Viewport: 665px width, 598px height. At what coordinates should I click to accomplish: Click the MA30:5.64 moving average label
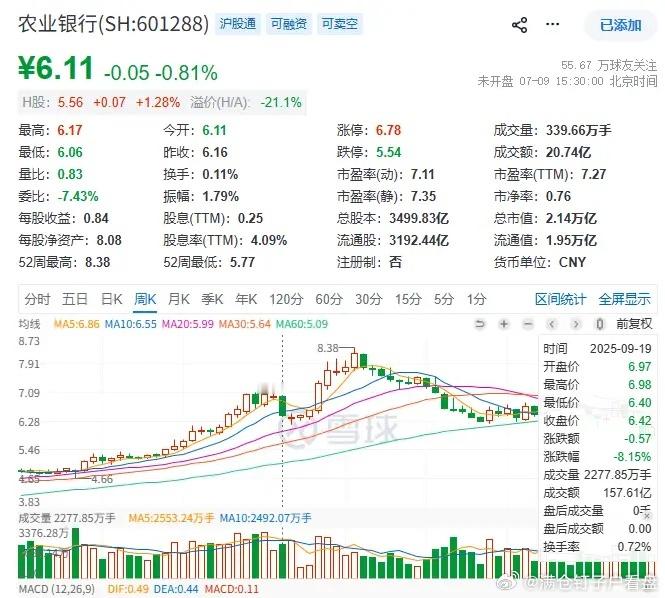245,324
